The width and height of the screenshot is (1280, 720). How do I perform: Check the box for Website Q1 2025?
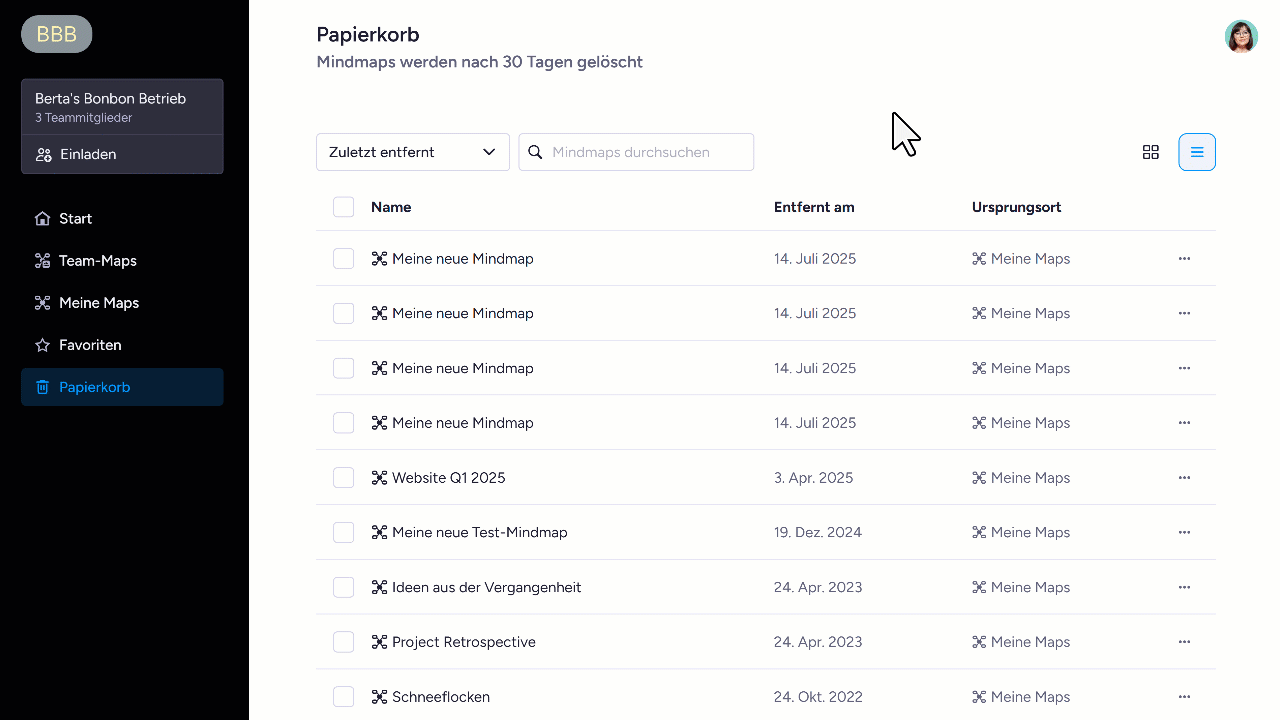(x=343, y=478)
